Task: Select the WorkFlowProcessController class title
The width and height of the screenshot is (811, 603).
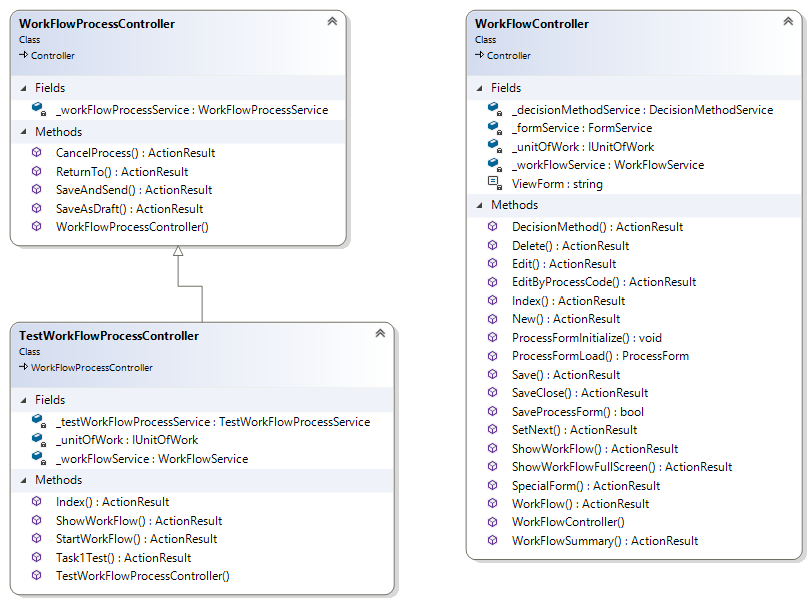Action: [96, 23]
